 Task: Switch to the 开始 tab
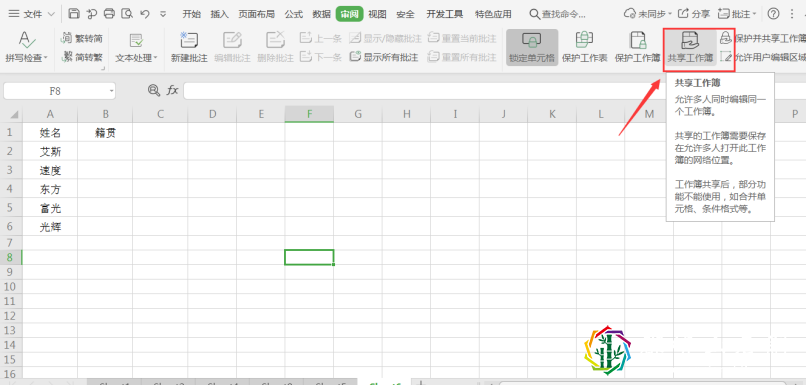(191, 14)
